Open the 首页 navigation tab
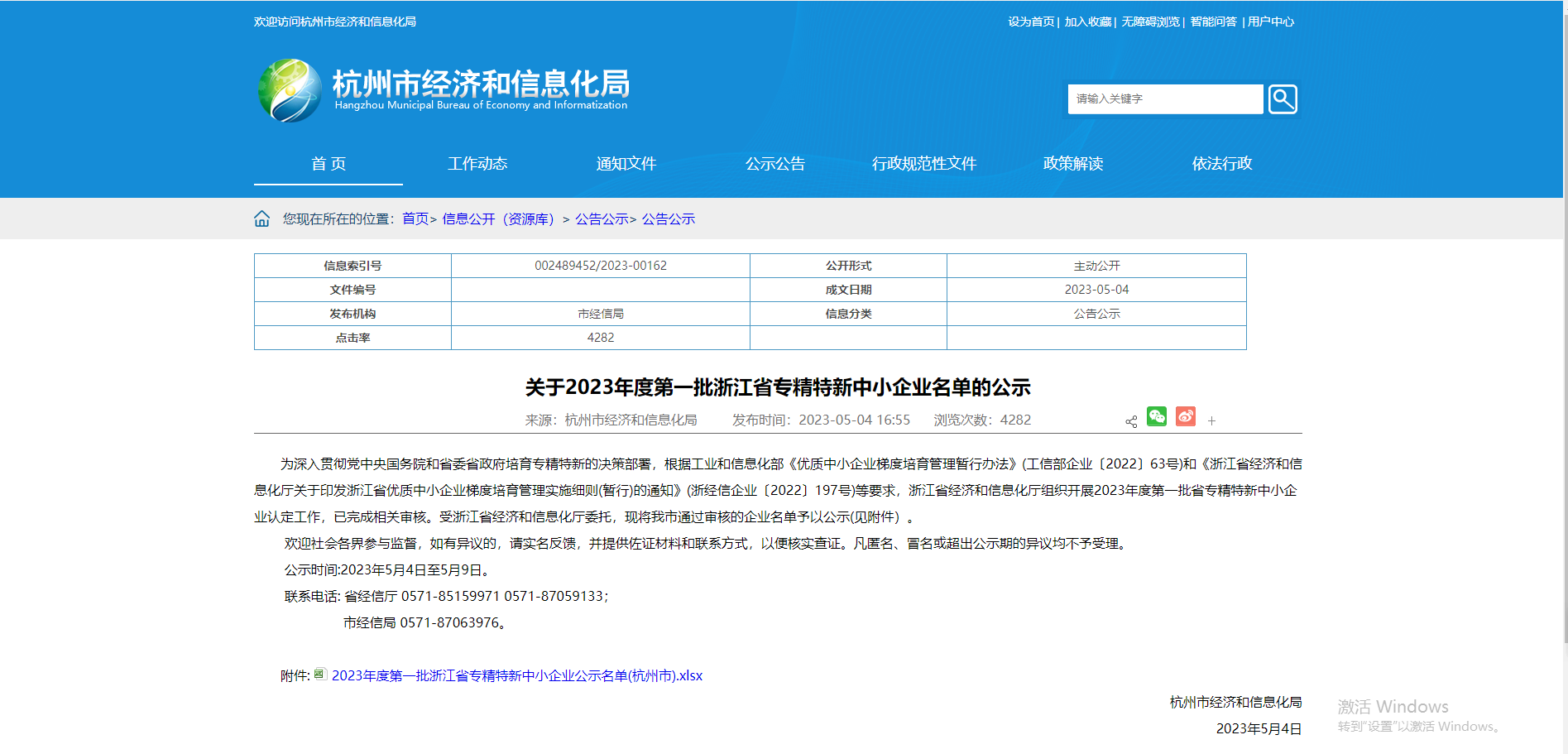Viewport: 1568px width, 754px height. click(328, 164)
